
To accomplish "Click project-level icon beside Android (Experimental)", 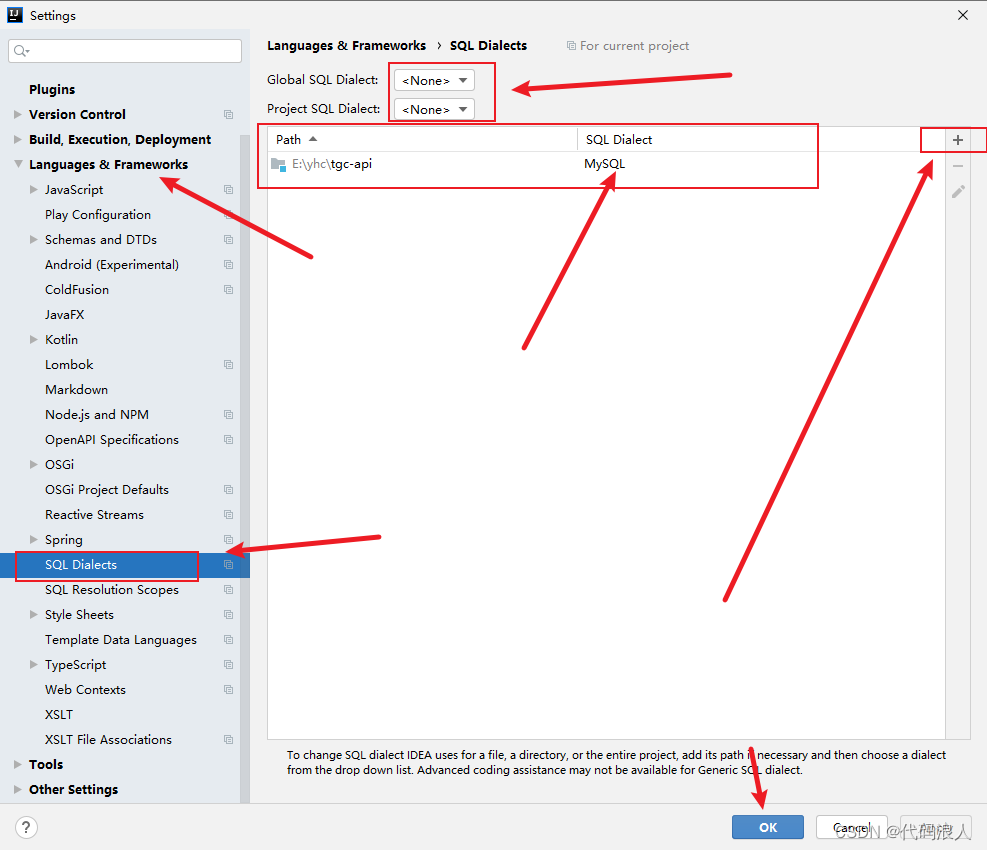I will (x=228, y=264).
